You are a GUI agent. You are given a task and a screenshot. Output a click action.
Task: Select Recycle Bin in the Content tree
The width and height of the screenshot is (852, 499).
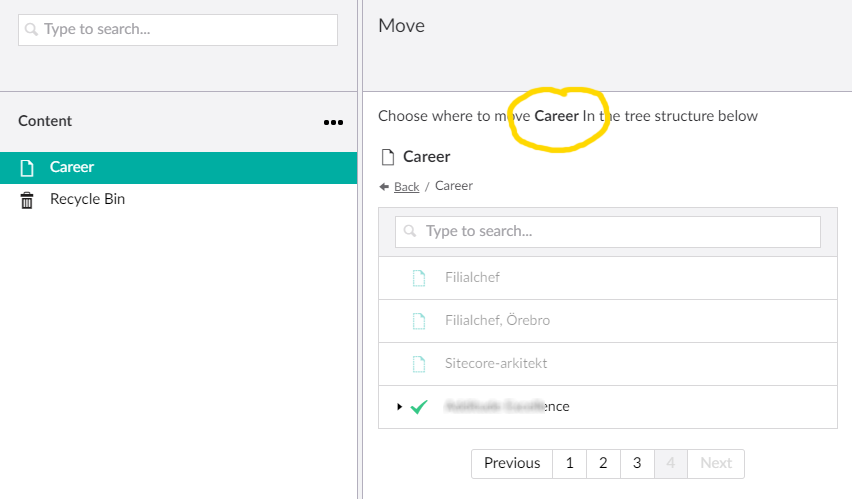[87, 200]
